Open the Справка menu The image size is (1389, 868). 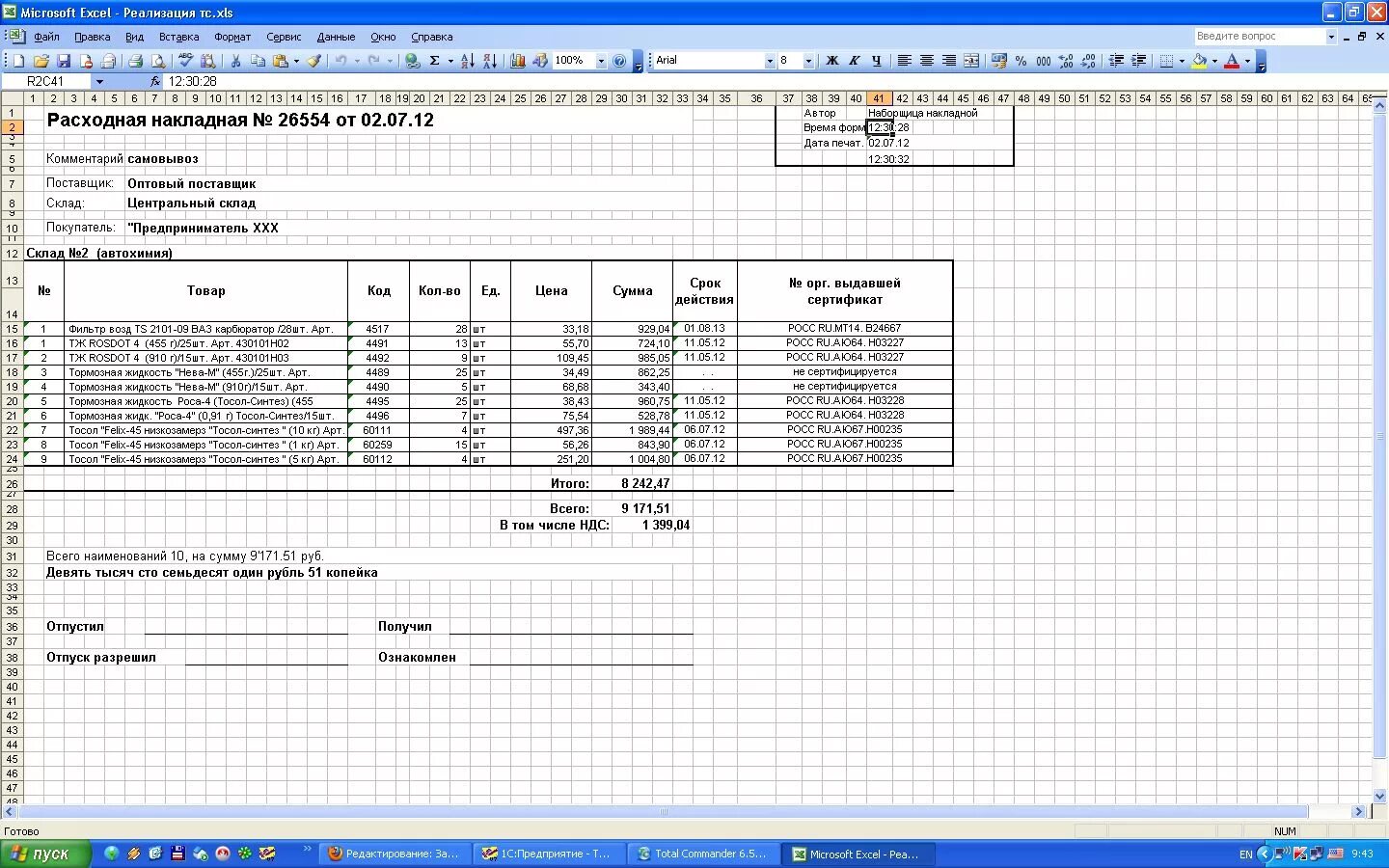pos(431,37)
